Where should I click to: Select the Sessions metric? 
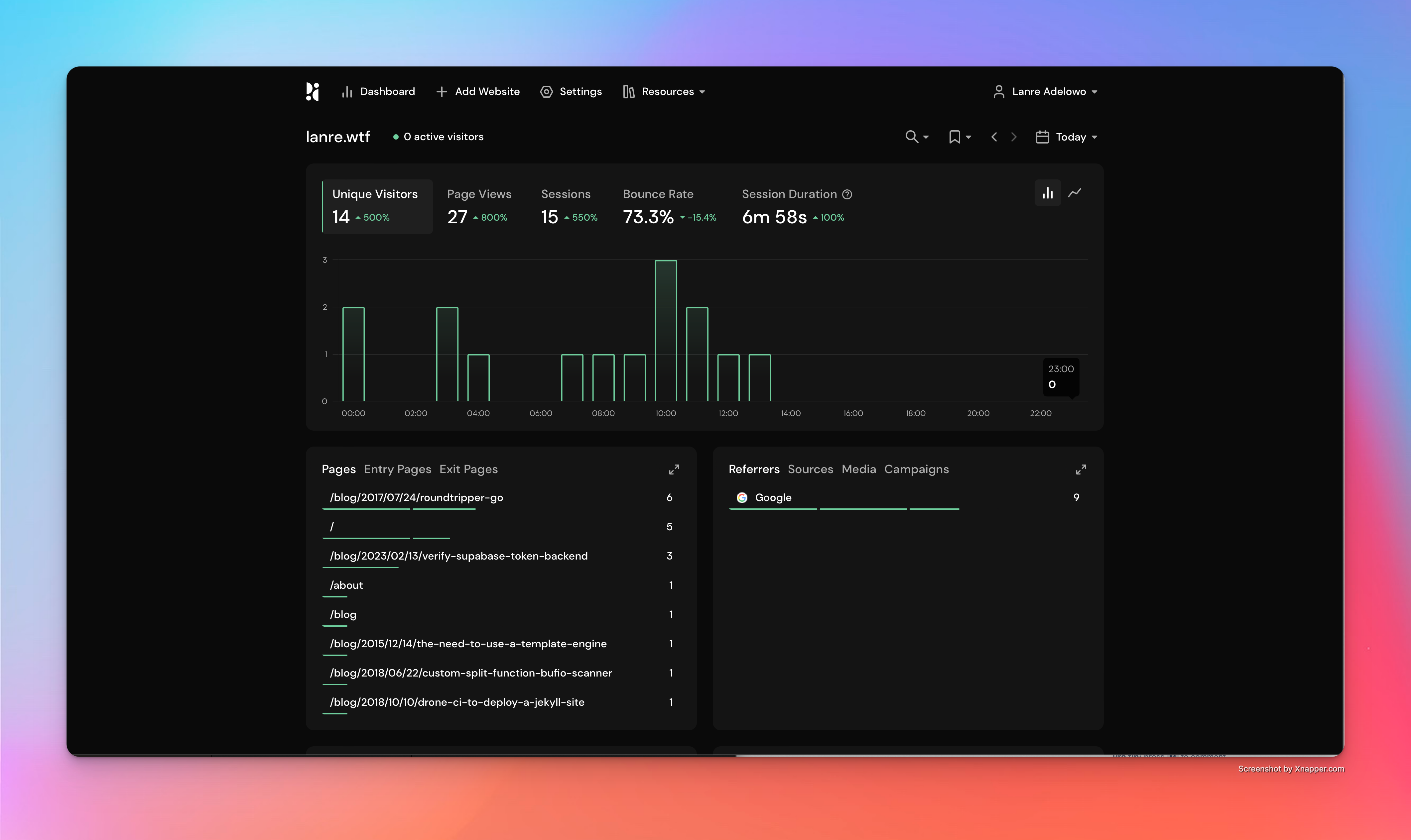coord(569,207)
